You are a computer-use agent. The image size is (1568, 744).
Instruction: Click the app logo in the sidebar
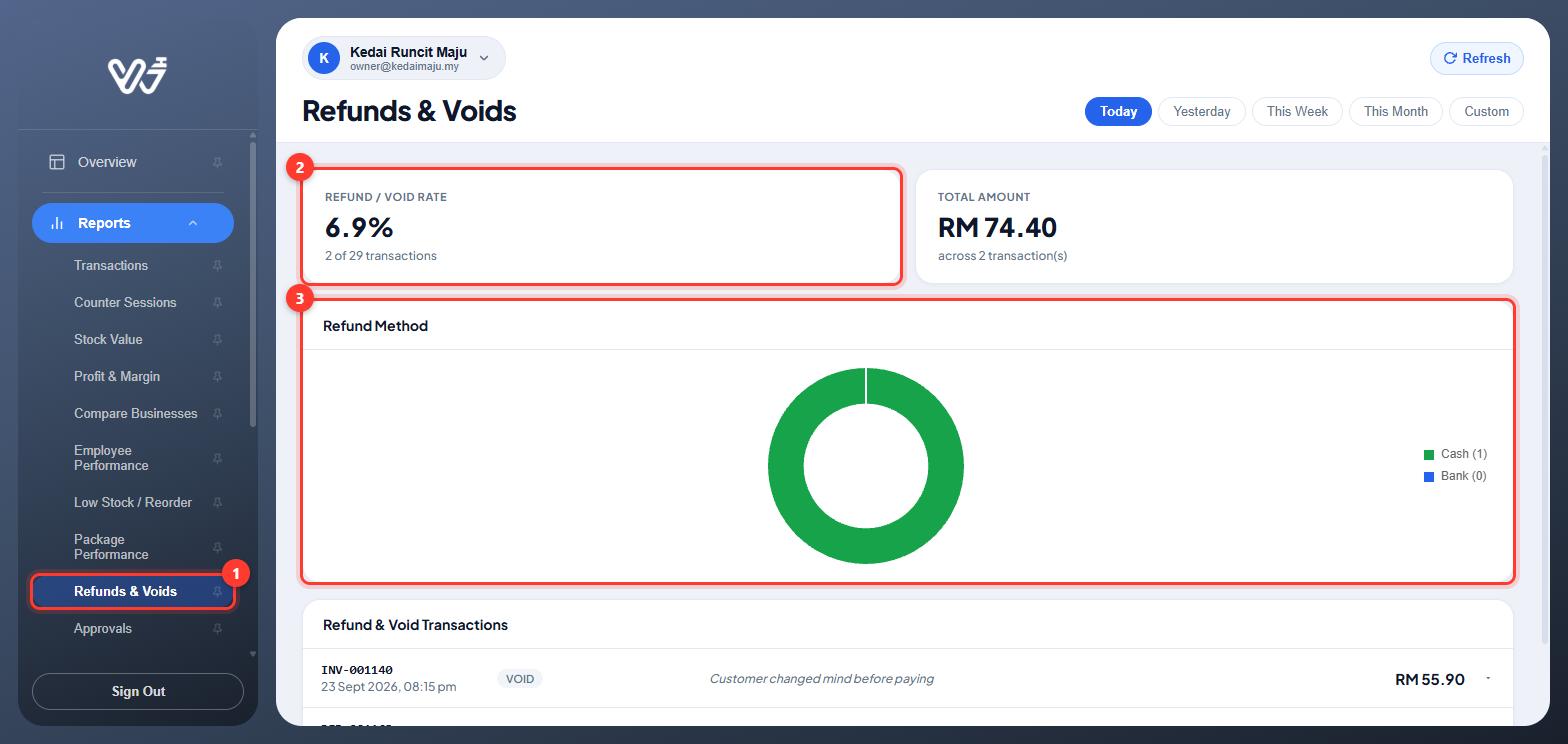[x=137, y=75]
